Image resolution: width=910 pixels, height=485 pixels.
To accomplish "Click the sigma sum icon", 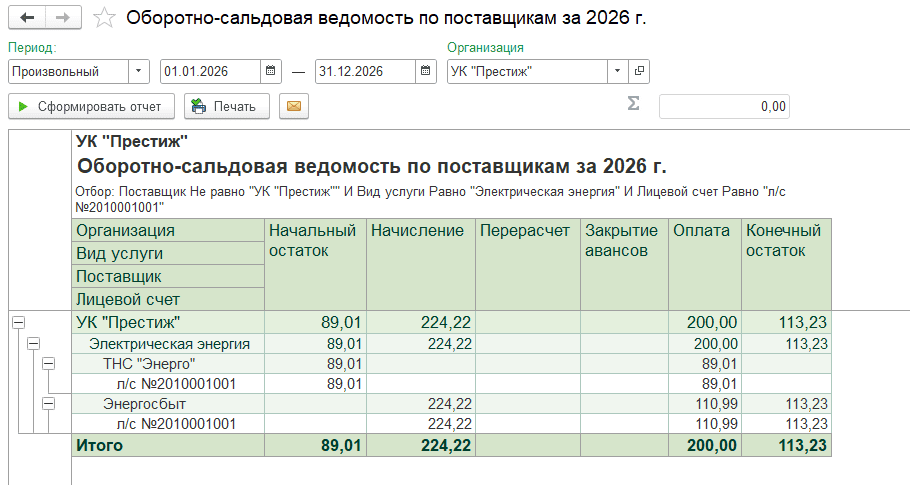I will click(x=632, y=105).
